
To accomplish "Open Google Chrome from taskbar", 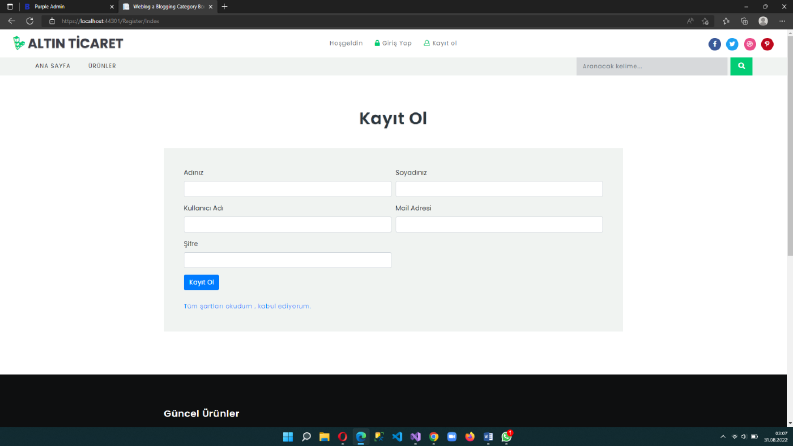I will [x=433, y=437].
